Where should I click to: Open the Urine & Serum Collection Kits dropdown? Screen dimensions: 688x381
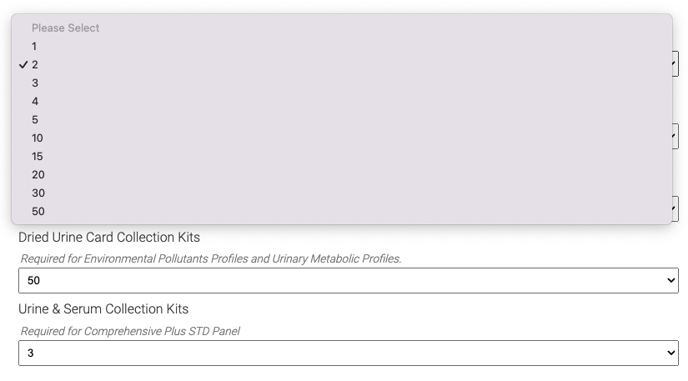pyautogui.click(x=348, y=353)
